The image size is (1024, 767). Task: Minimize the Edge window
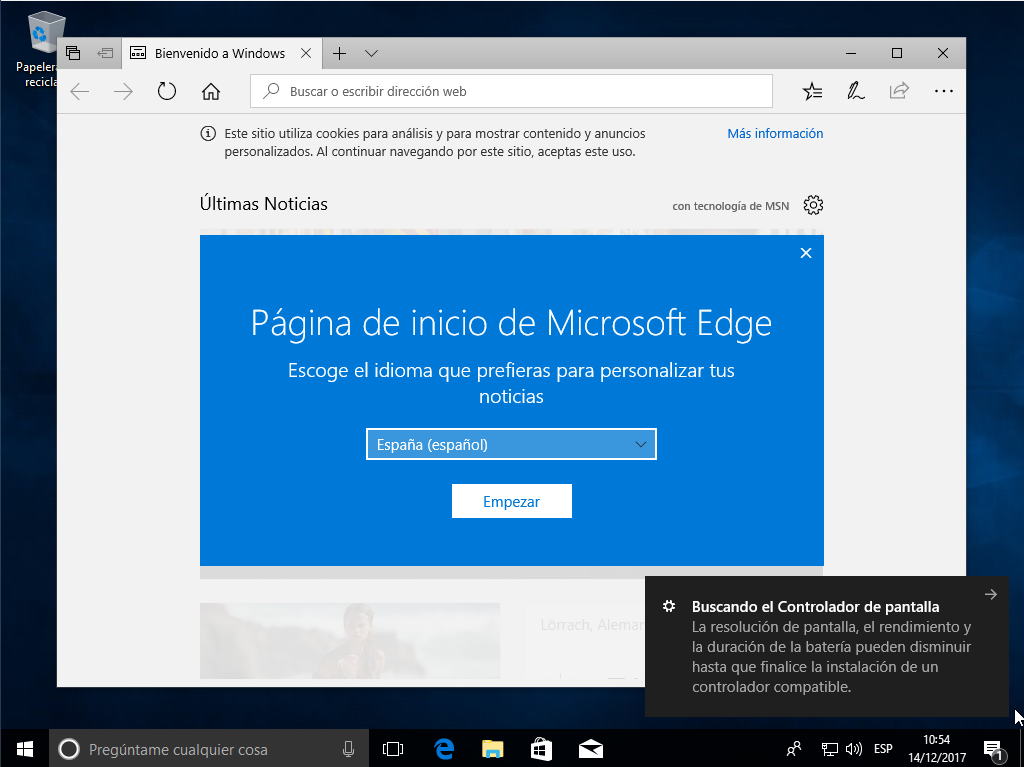pos(851,54)
